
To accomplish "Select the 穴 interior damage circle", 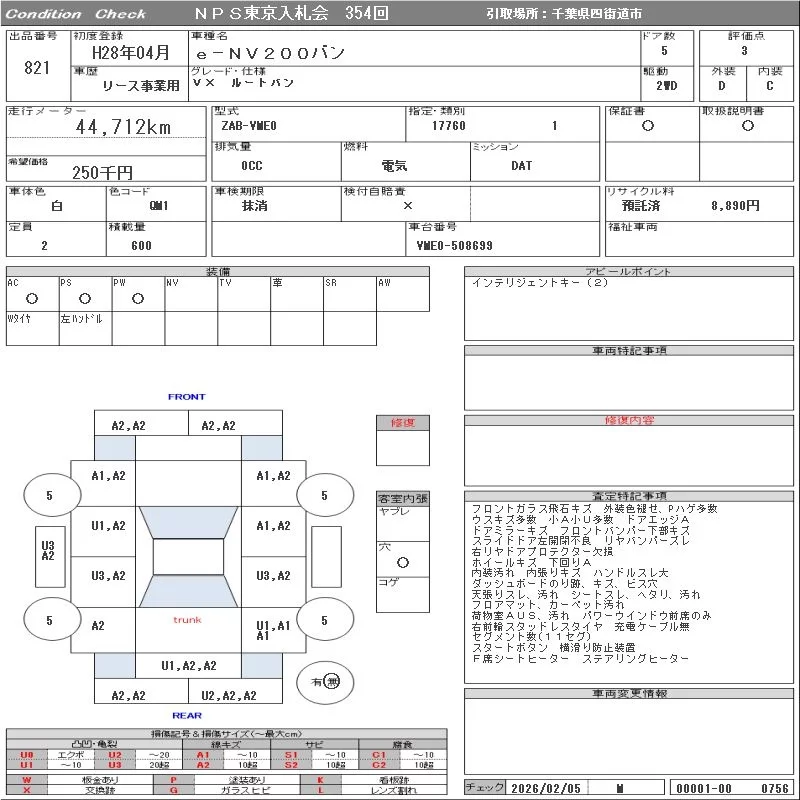I will pos(403,563).
